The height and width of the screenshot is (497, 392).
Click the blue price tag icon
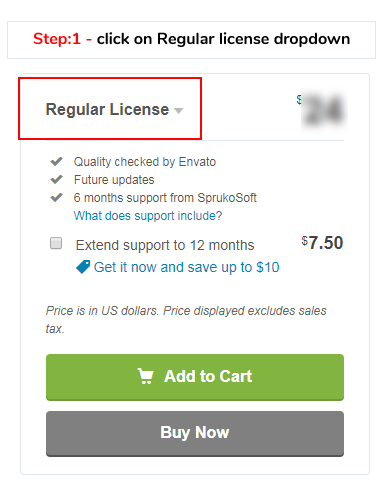pyautogui.click(x=83, y=267)
